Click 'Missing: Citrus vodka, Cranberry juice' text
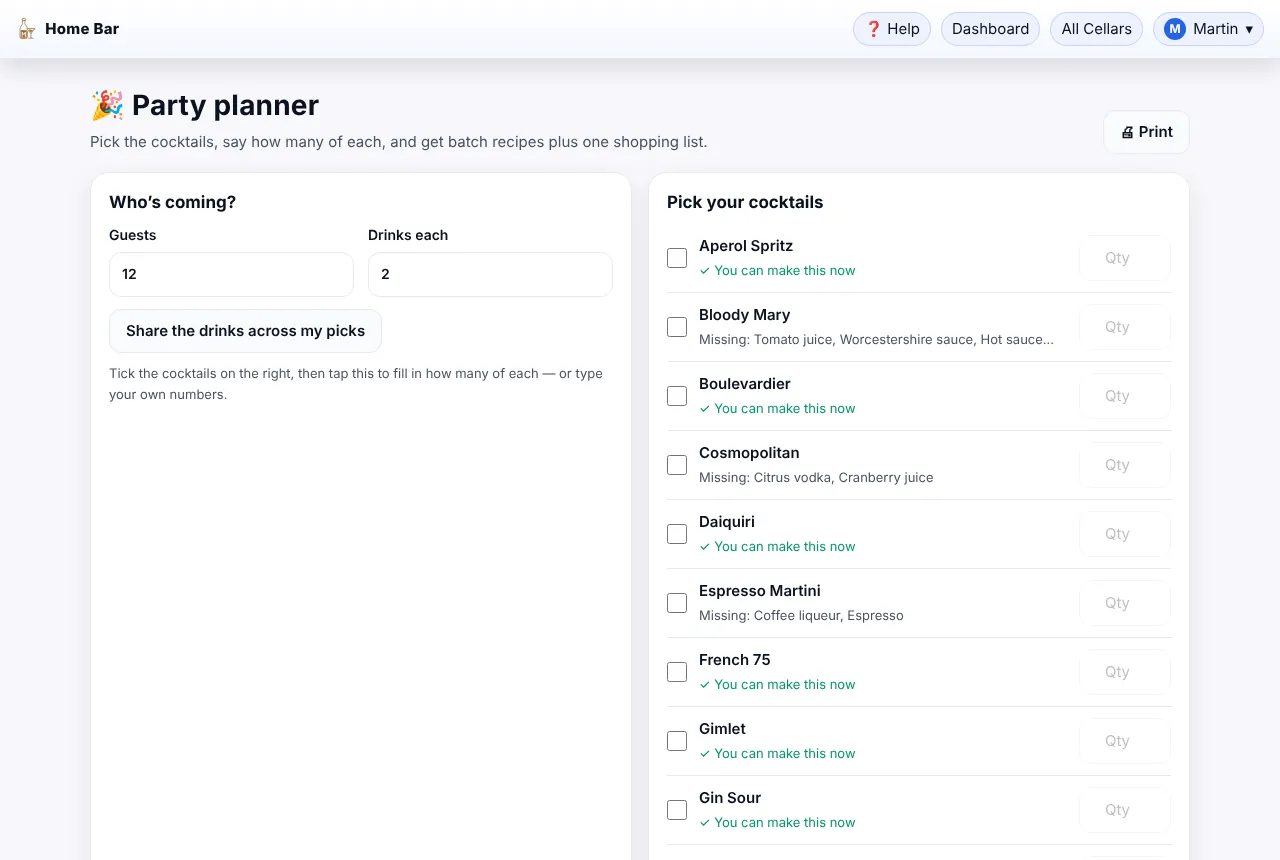This screenshot has height=860, width=1280. (816, 478)
